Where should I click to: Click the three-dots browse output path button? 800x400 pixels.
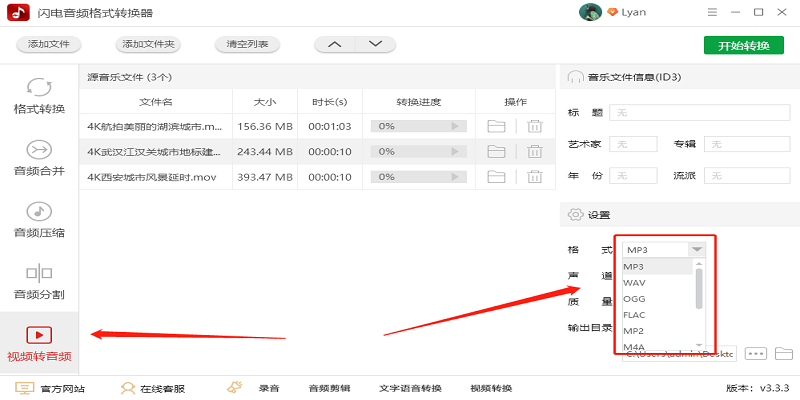tap(755, 354)
